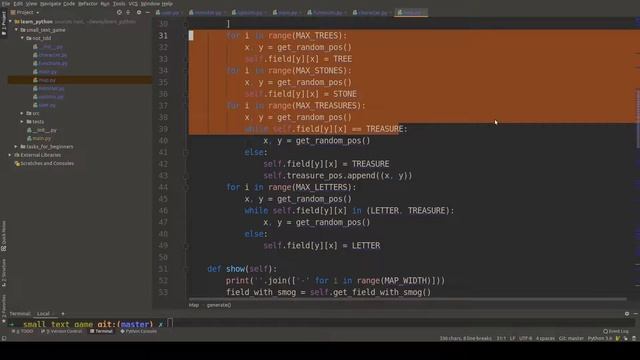Viewport: 640px width, 360px height.
Task: Open the View menu
Action: click(31, 4)
